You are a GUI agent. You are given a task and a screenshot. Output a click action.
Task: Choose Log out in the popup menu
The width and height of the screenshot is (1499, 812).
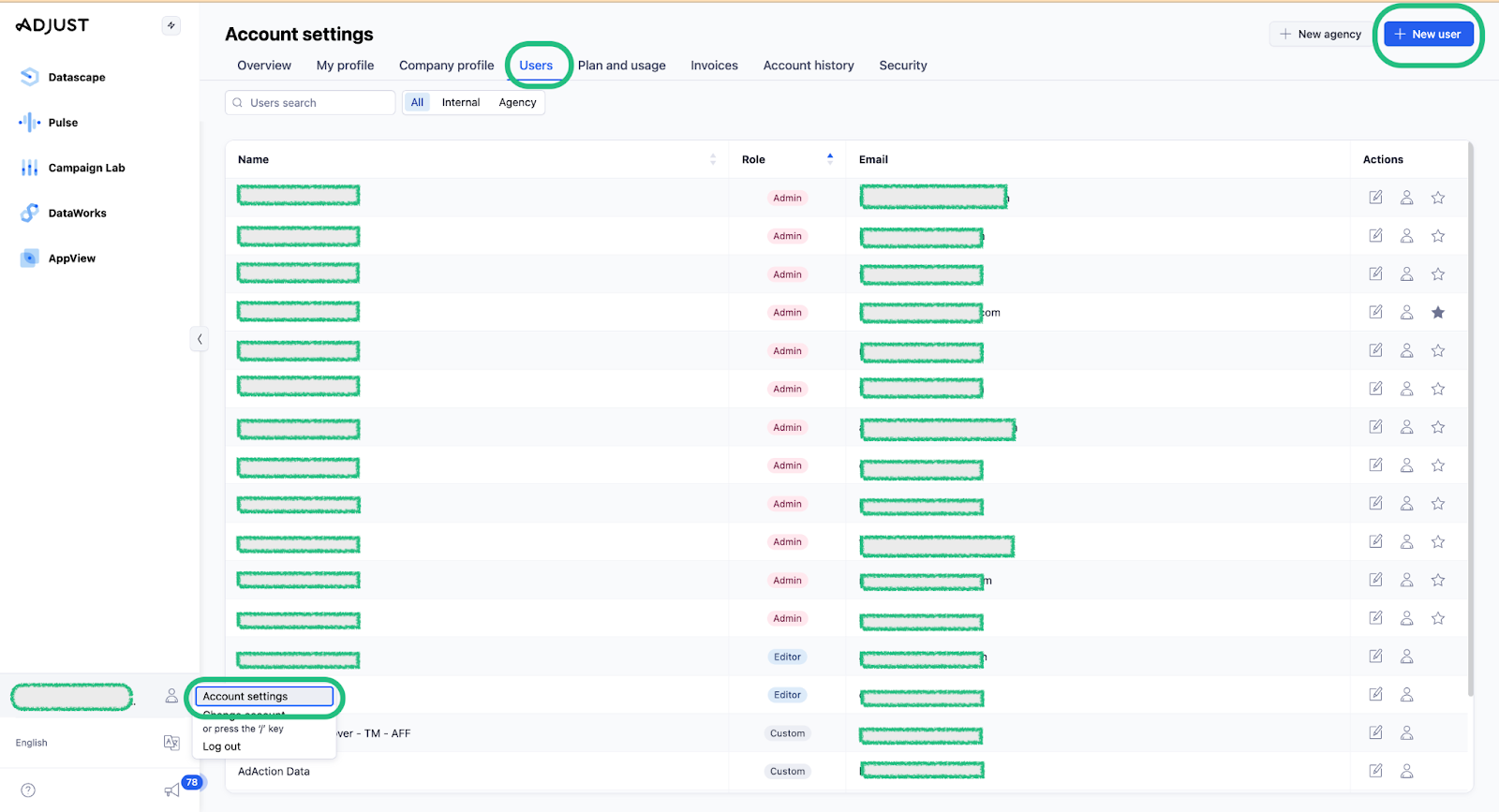[222, 746]
